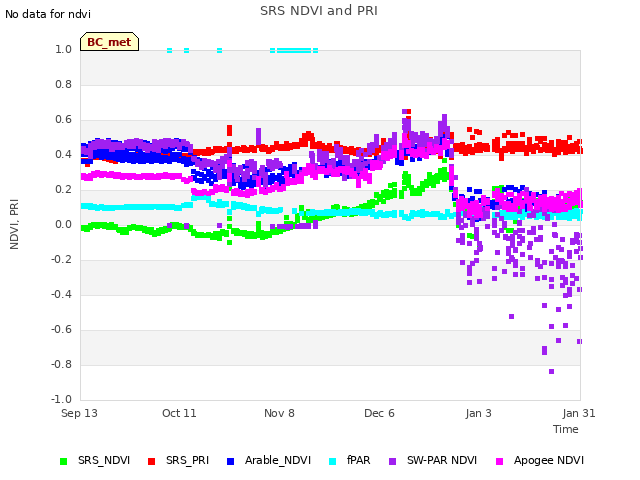Click the BC_met label tag
The width and height of the screenshot is (640, 480).
(x=109, y=42)
